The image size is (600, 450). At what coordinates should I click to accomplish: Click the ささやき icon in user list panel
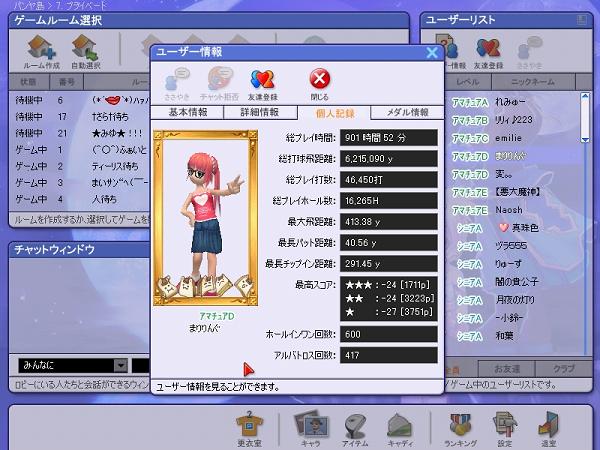(x=529, y=54)
